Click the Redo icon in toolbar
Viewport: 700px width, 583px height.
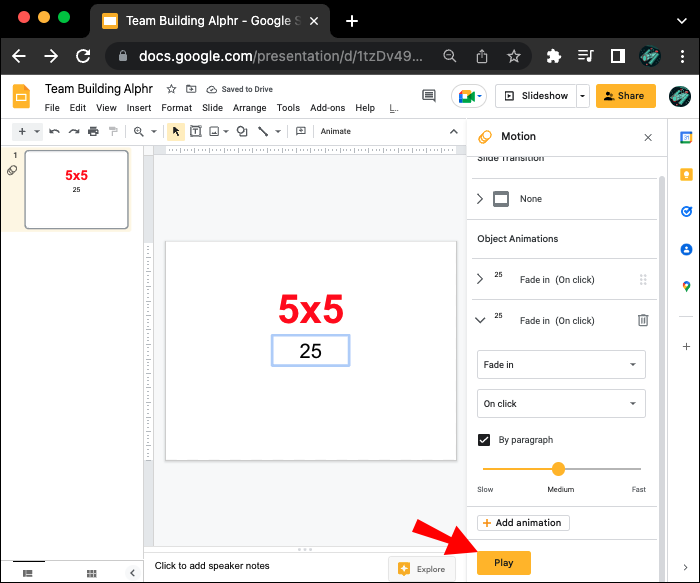click(74, 131)
